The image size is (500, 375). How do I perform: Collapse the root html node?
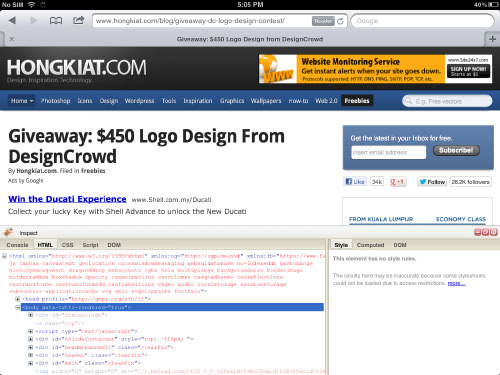pos(4,256)
